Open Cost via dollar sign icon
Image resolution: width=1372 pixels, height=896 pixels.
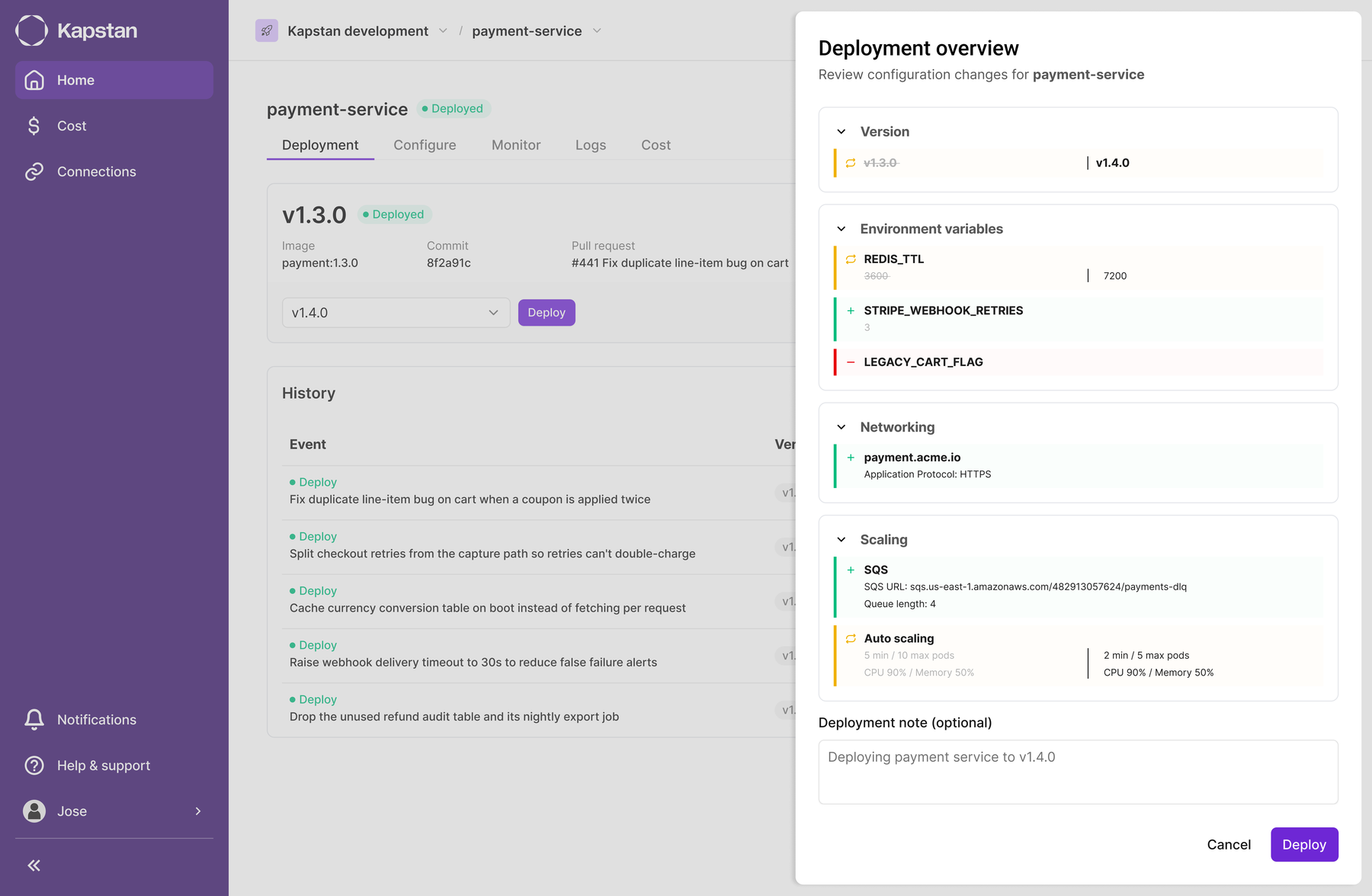coord(34,126)
